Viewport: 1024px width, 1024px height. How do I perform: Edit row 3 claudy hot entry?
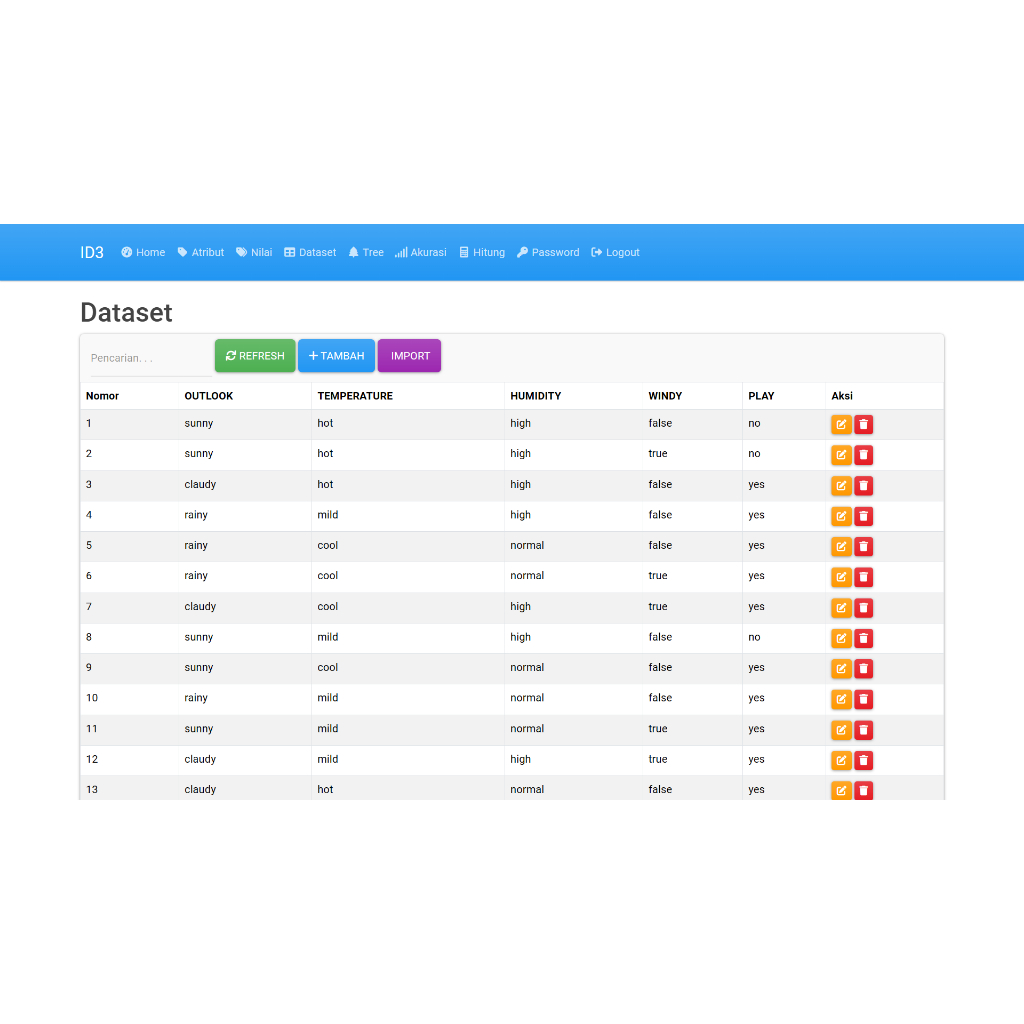point(841,485)
